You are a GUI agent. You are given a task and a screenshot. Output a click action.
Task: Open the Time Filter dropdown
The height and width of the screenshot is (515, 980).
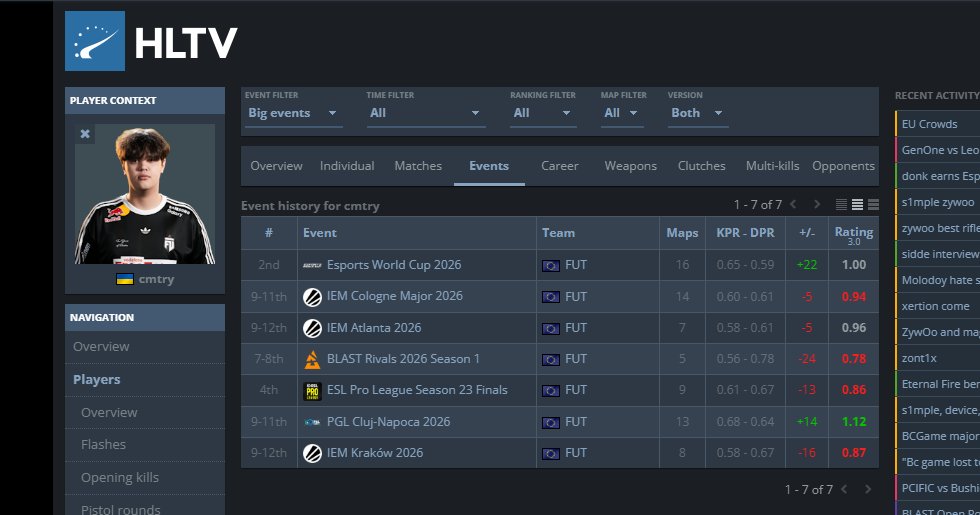[x=426, y=113]
